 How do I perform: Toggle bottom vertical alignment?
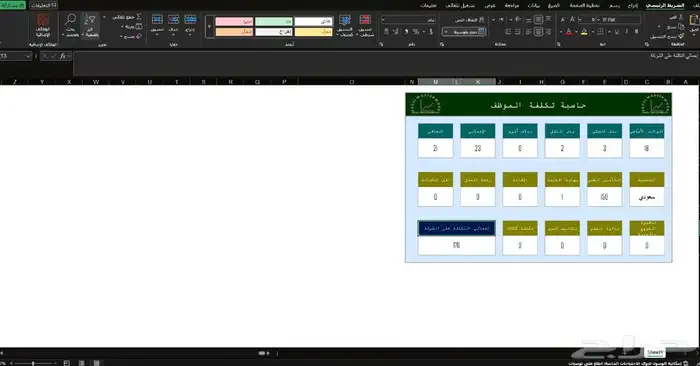[529, 20]
